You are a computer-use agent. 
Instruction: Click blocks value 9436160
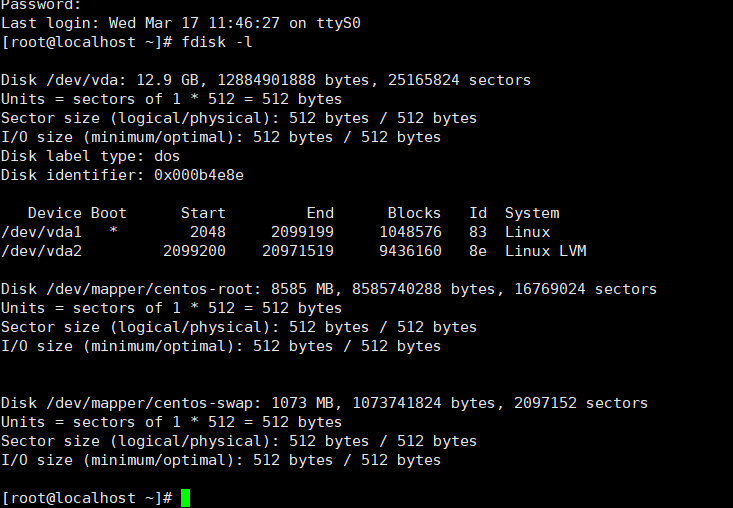[x=410, y=251]
